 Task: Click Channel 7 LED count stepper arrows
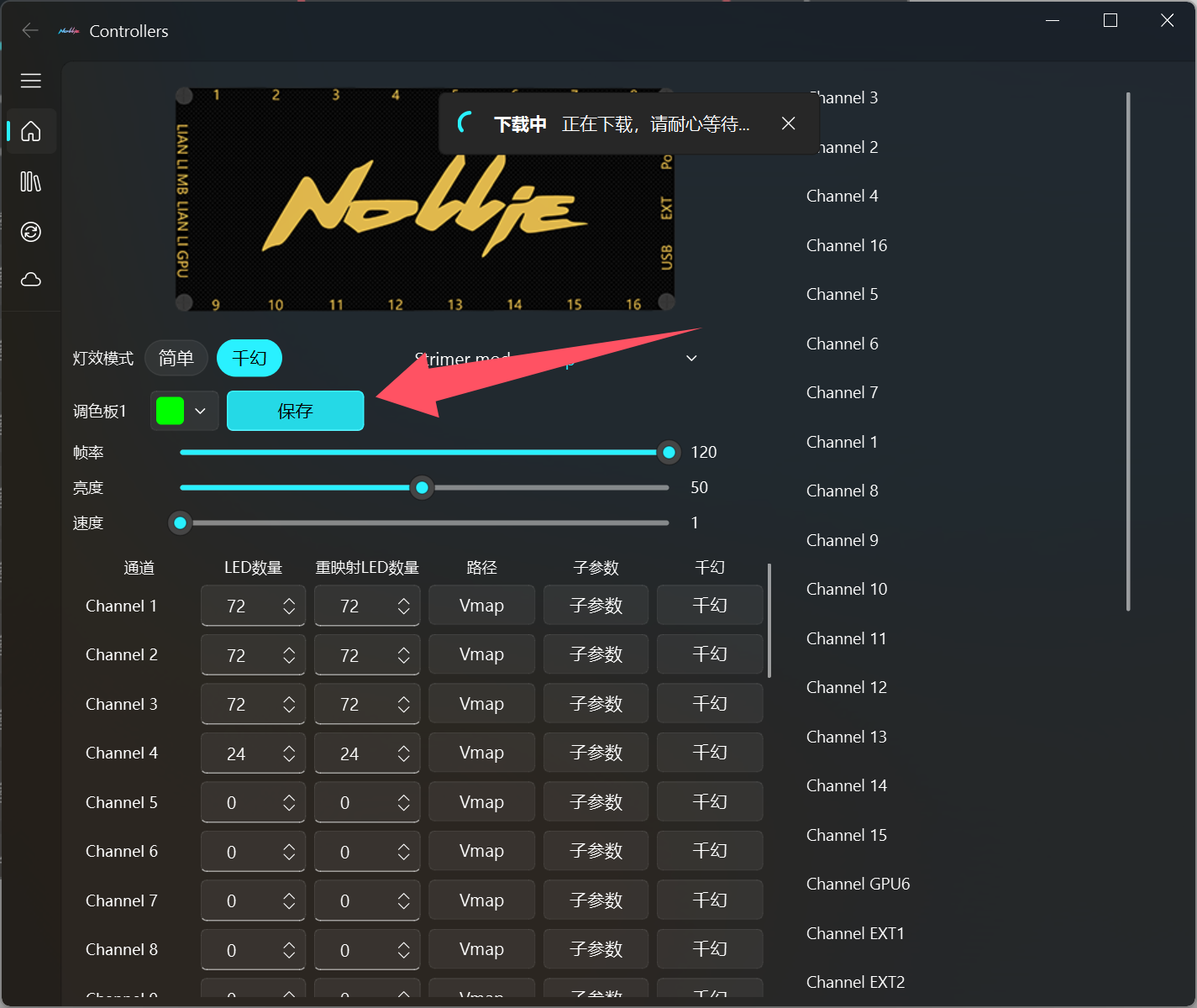pos(289,901)
